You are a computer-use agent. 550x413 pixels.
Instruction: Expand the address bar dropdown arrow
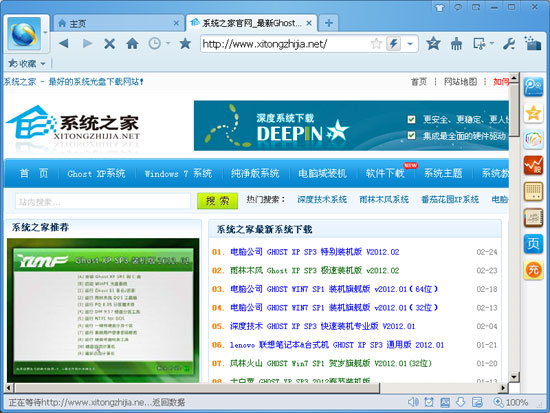coord(410,44)
